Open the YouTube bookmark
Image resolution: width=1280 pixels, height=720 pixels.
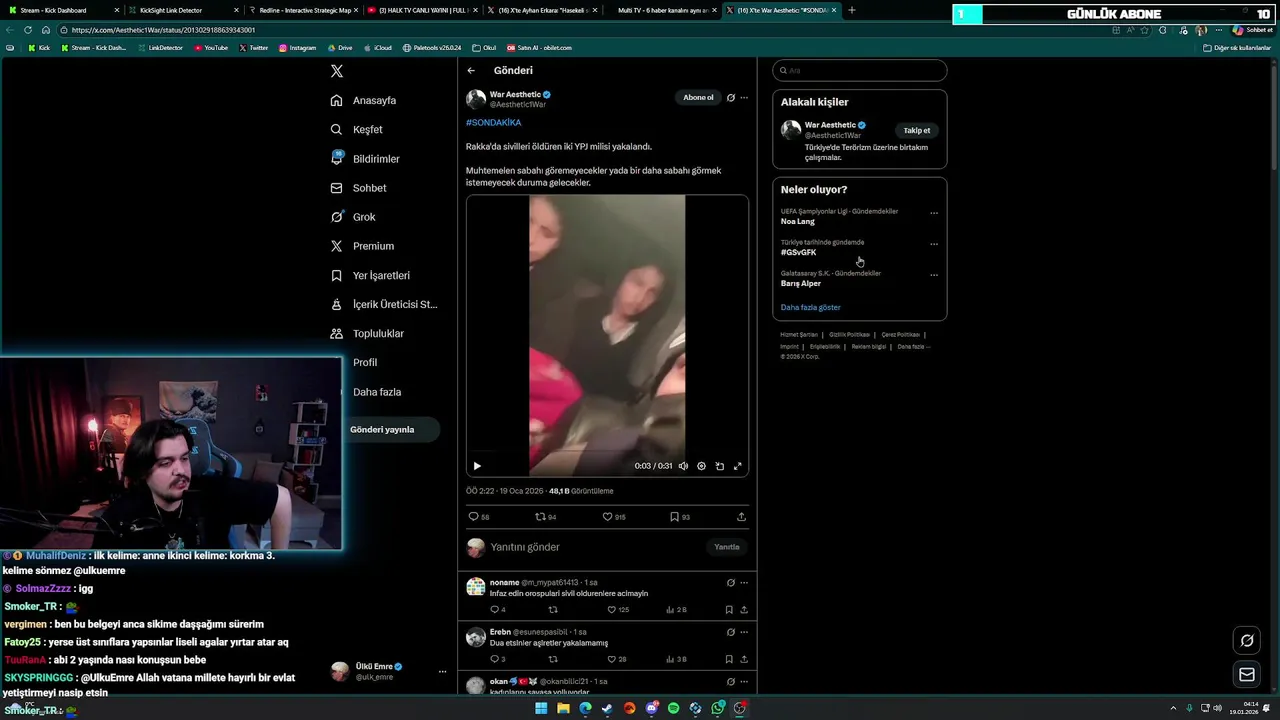pos(211,48)
